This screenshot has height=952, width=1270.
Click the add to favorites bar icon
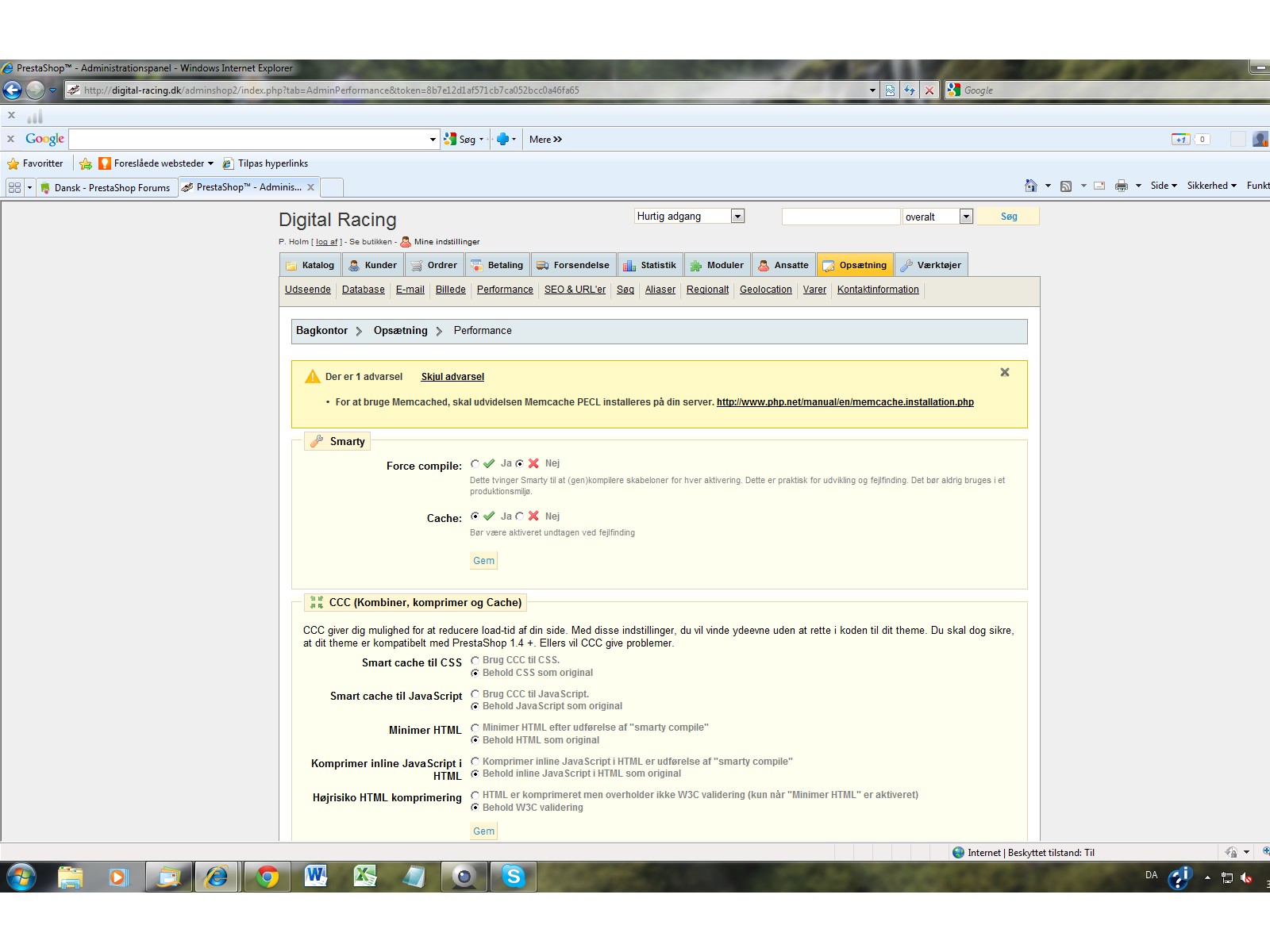click(86, 163)
